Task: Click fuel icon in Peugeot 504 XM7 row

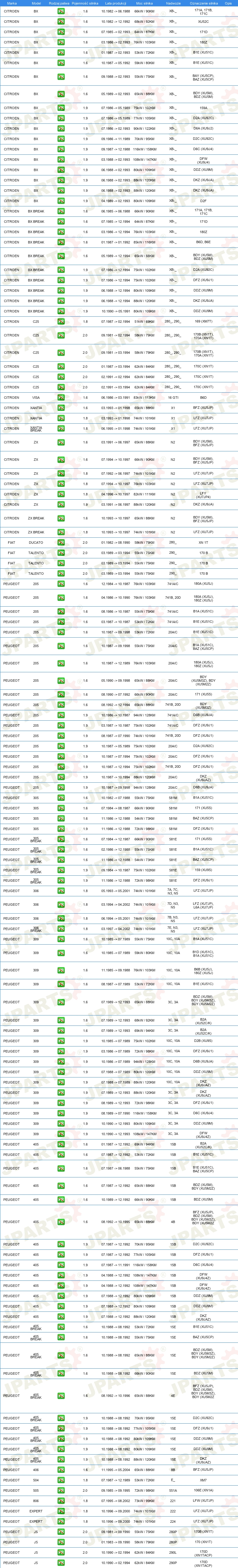Action: pos(61,1480)
